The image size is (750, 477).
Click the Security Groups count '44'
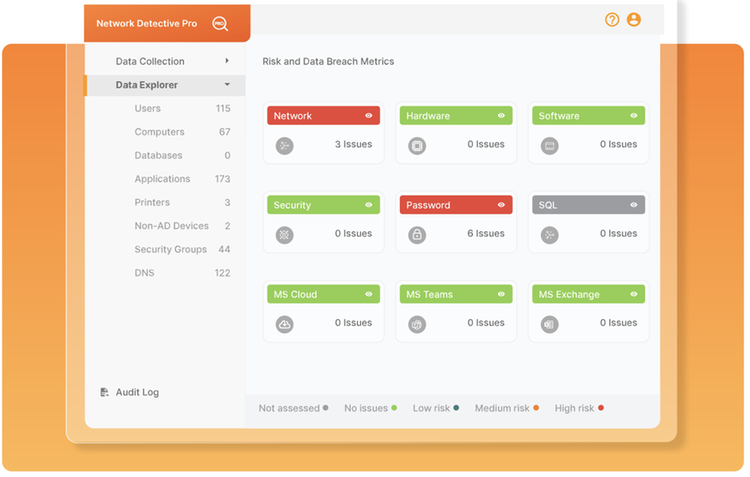click(224, 250)
